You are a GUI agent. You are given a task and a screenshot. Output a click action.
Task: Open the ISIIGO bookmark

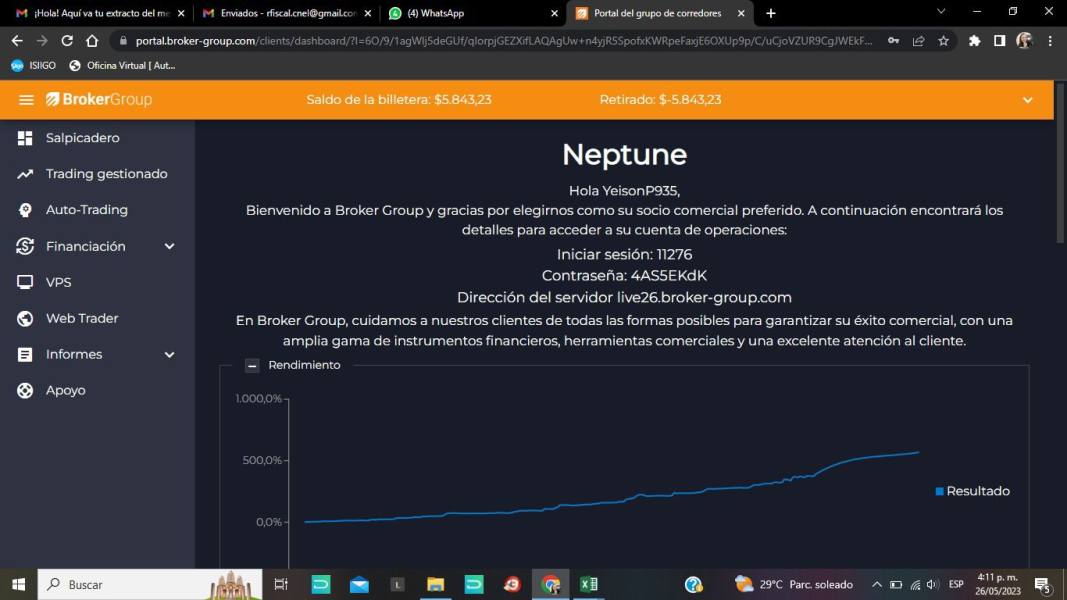pos(34,65)
